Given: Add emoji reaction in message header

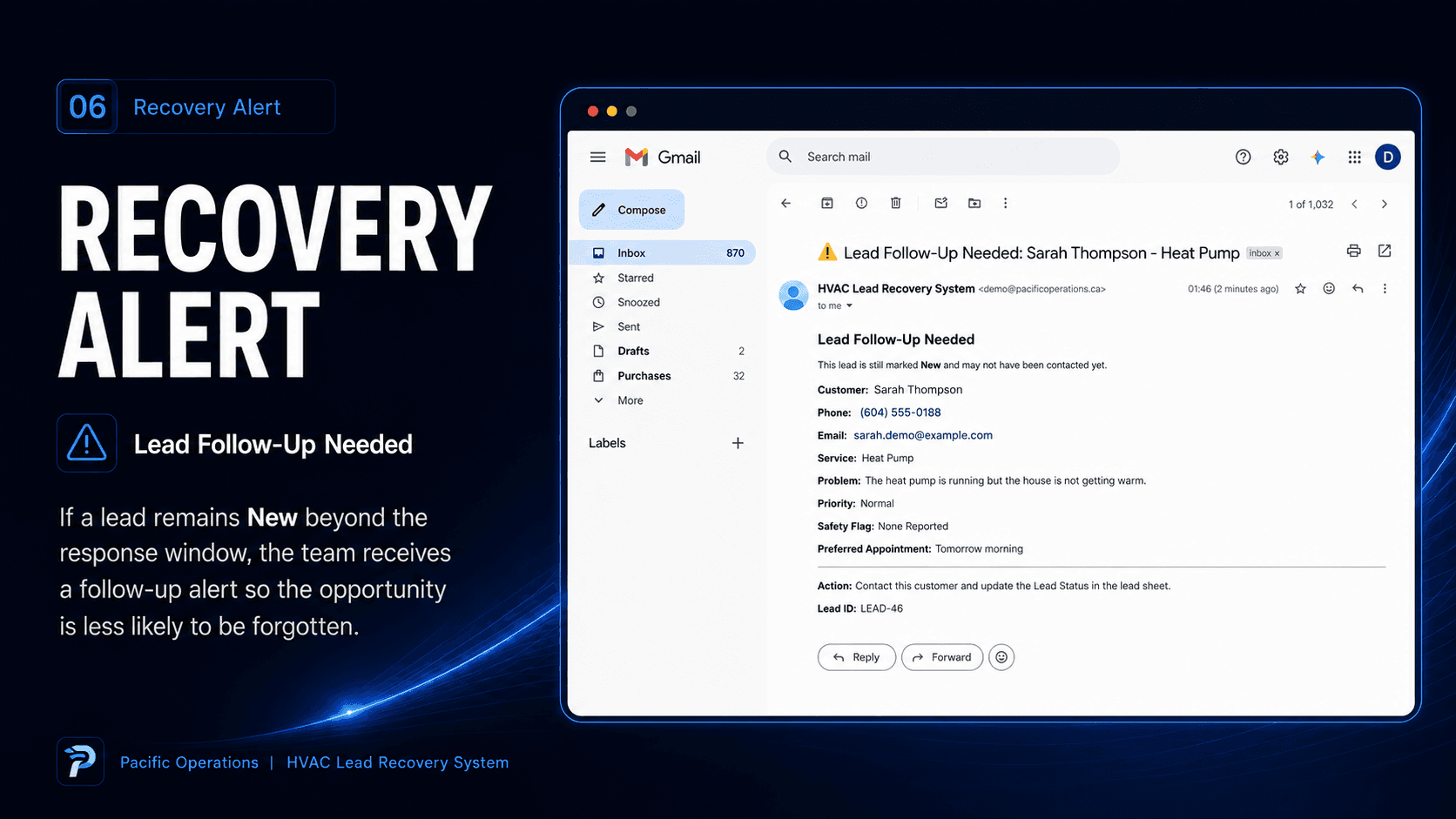Looking at the screenshot, I should [x=1329, y=289].
